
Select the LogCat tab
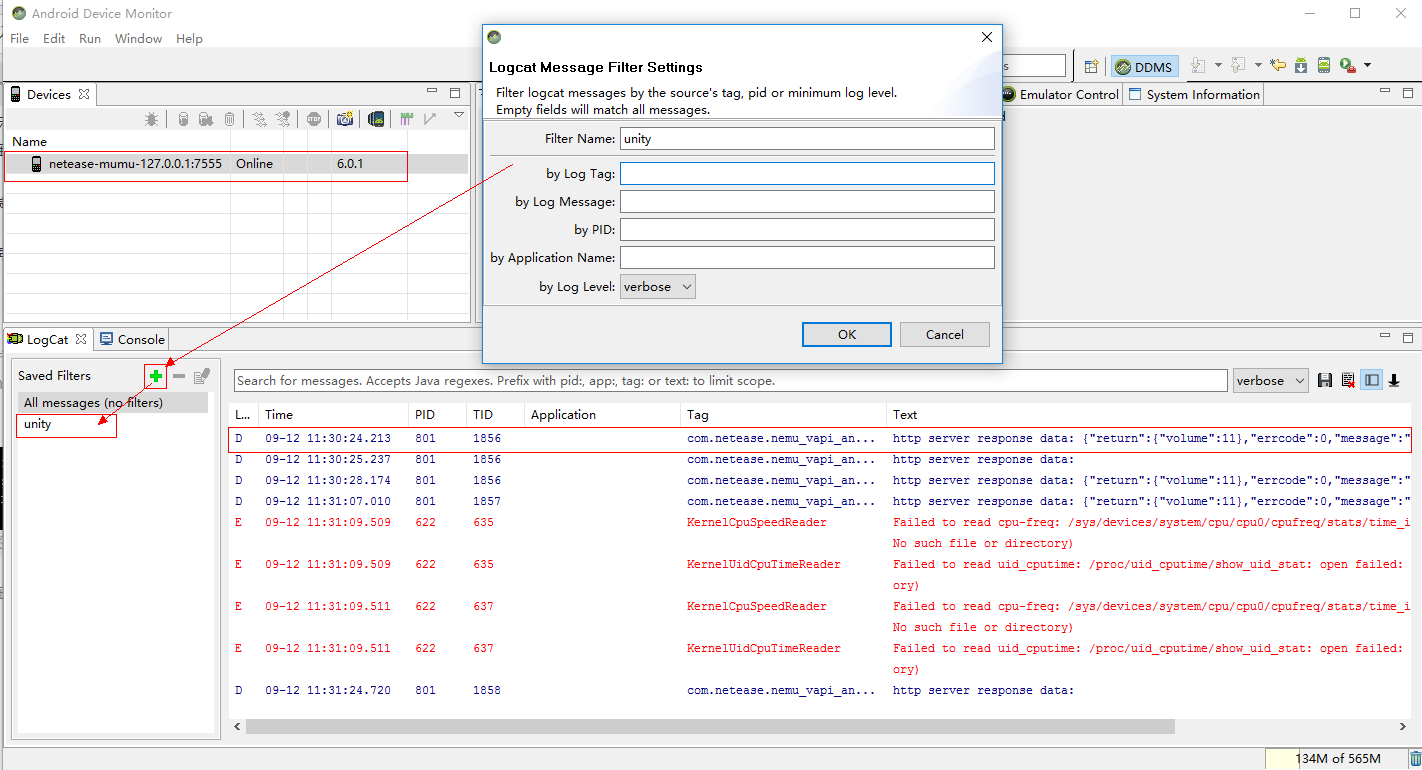tap(48, 339)
